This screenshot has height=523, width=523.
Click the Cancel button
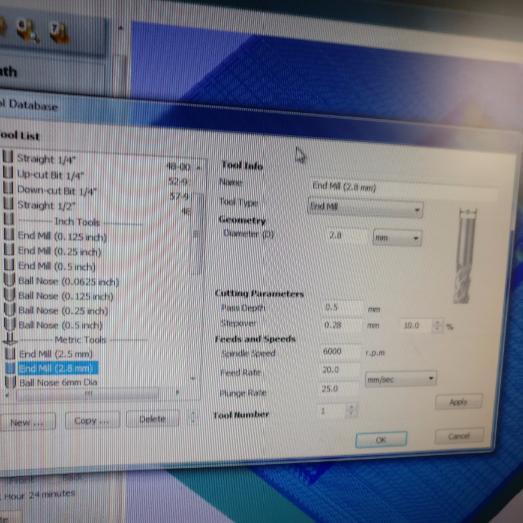[x=459, y=436]
